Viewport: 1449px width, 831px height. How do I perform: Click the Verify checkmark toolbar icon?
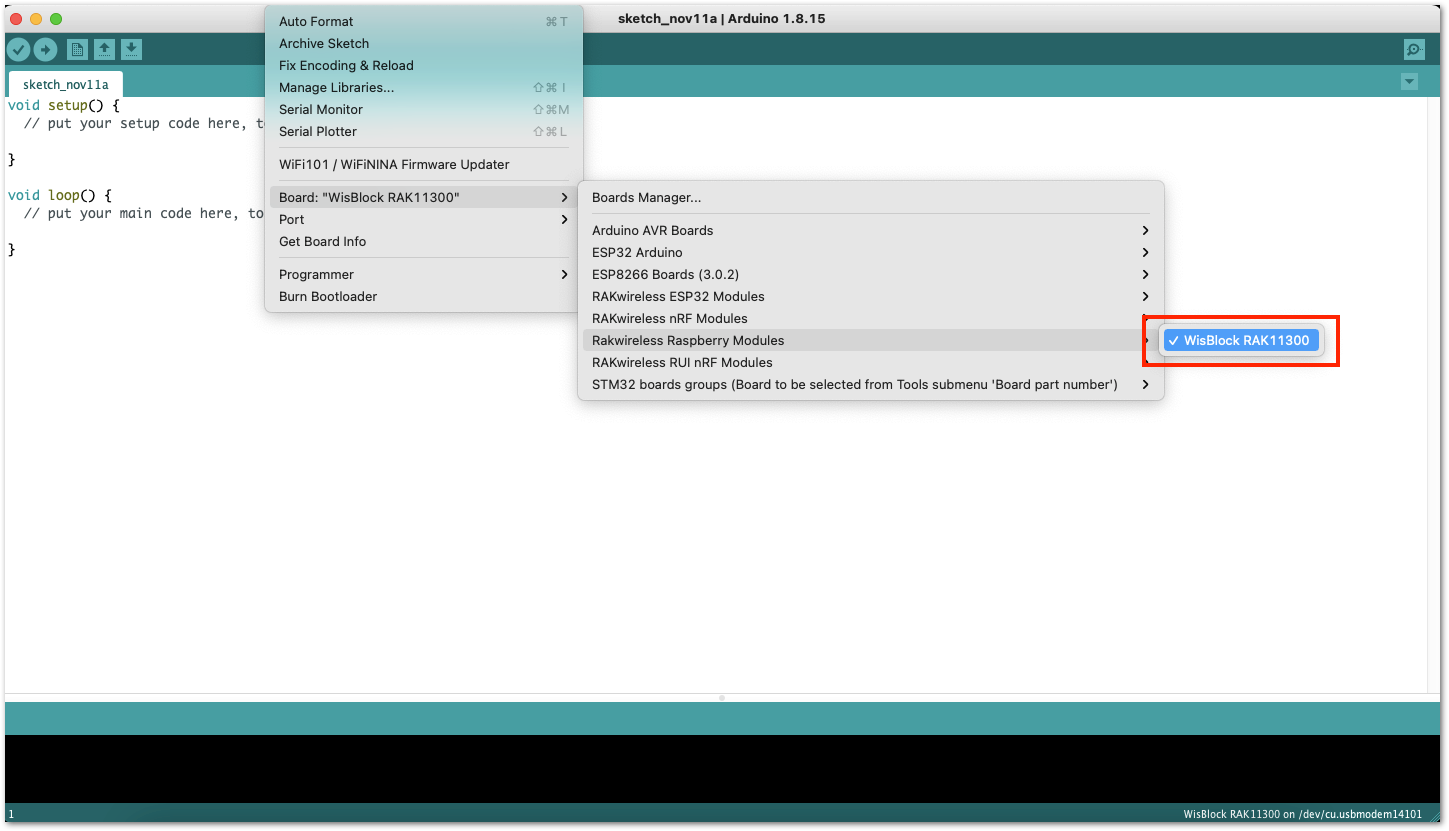pos(18,49)
